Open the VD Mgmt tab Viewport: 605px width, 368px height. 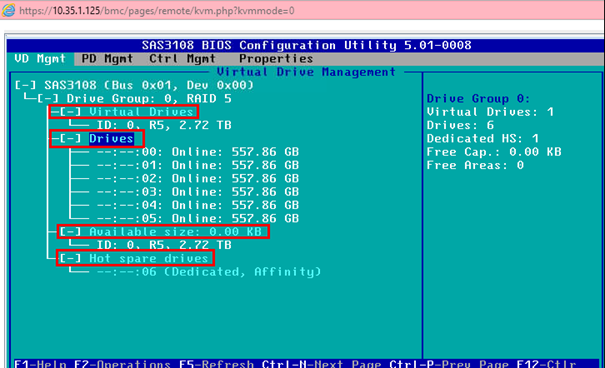[40, 59]
